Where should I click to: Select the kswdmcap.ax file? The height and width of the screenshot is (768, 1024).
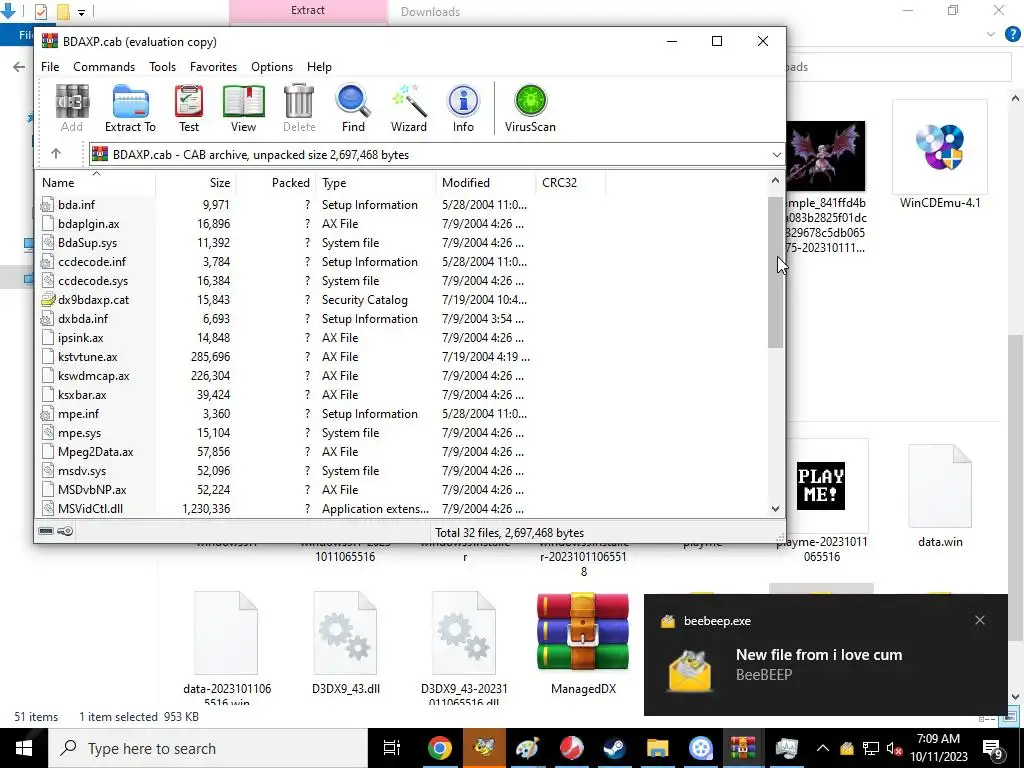point(94,376)
